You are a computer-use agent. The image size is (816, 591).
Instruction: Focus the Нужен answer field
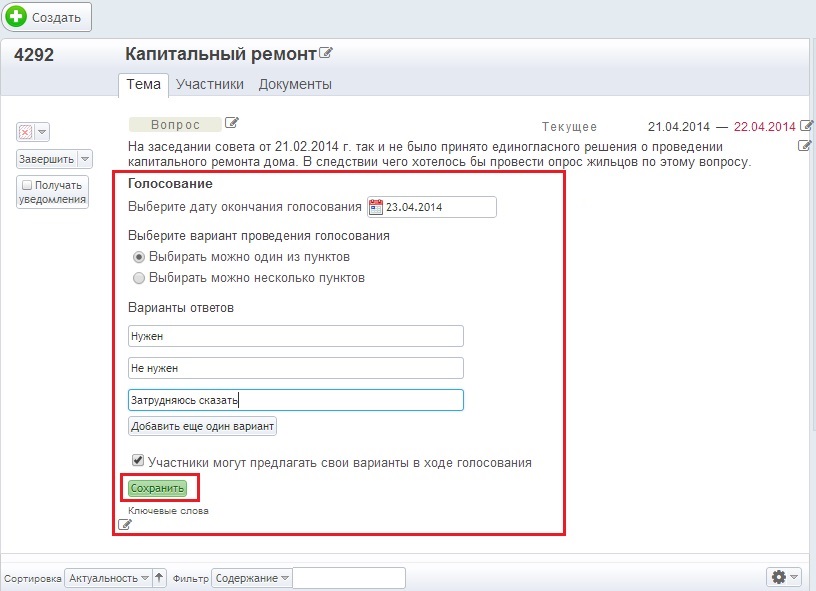tap(296, 336)
